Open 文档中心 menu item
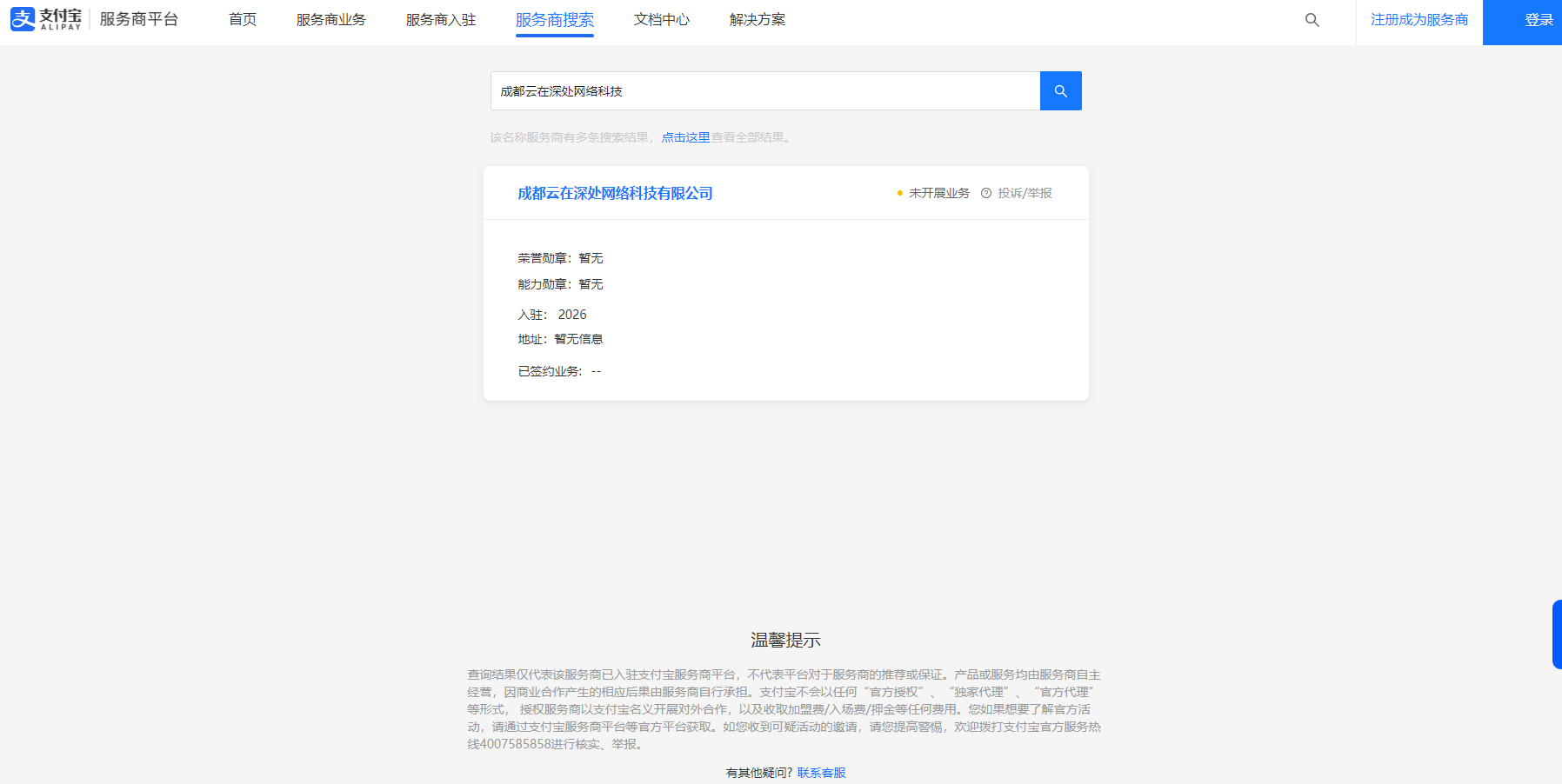Image resolution: width=1562 pixels, height=784 pixels. (x=662, y=20)
